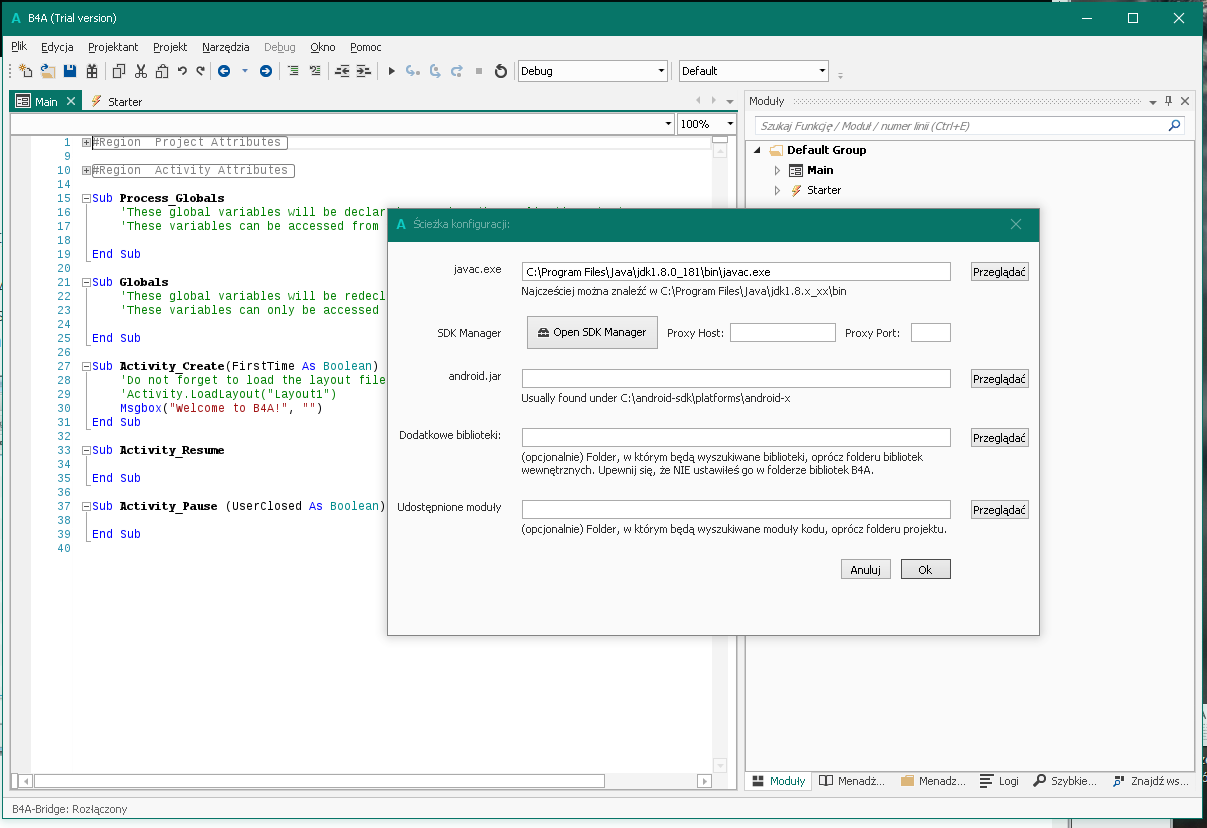Viewport: 1207px width, 828px height.
Task: Expand the Project Attributes region
Action: [87, 142]
